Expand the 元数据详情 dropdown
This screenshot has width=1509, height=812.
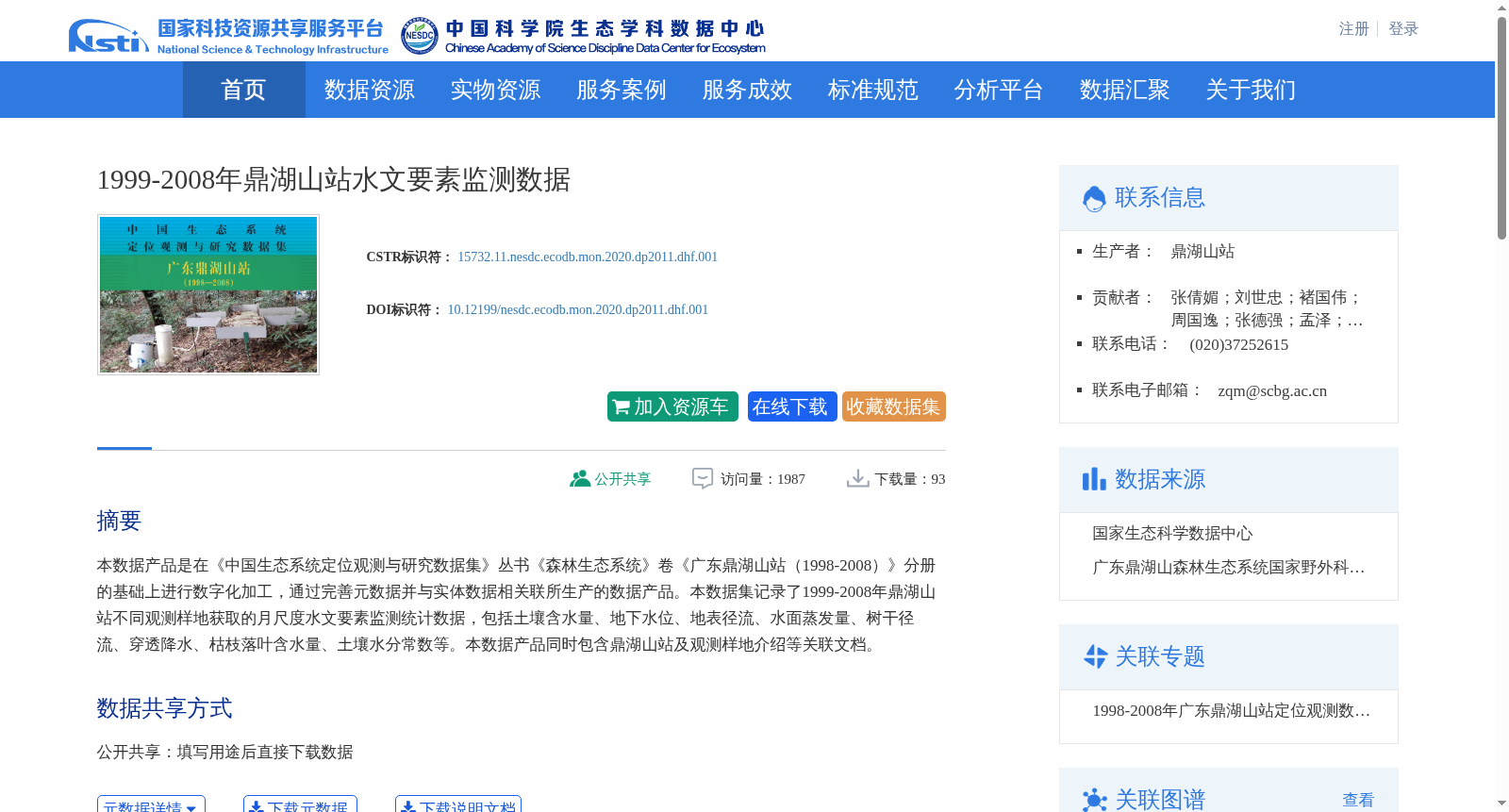coord(151,805)
